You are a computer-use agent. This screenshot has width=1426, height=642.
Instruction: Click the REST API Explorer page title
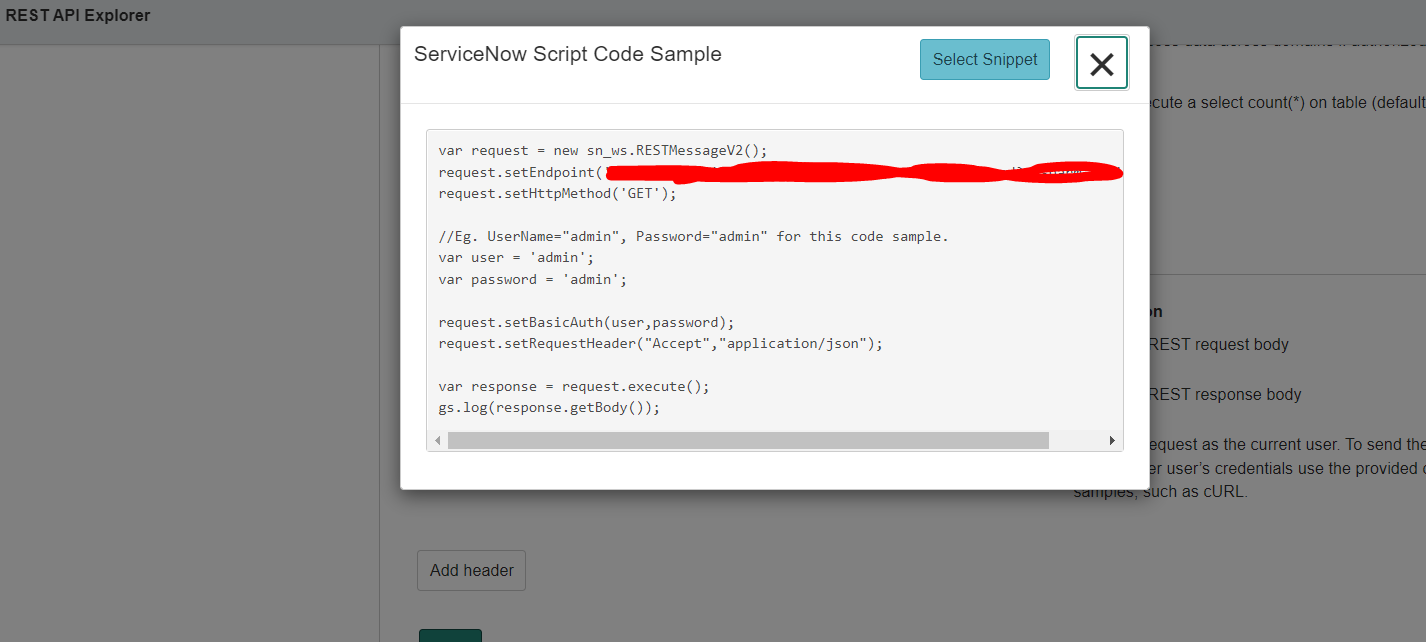click(78, 16)
